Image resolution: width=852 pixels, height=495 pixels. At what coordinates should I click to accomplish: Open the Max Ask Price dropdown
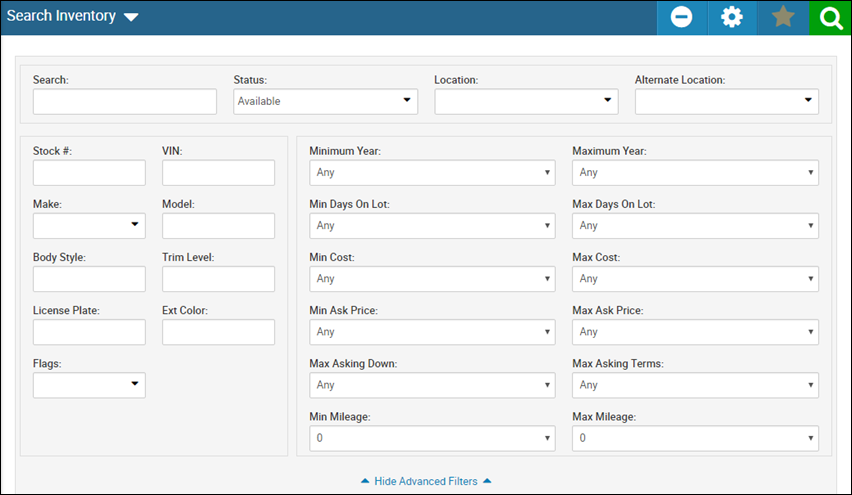(695, 332)
